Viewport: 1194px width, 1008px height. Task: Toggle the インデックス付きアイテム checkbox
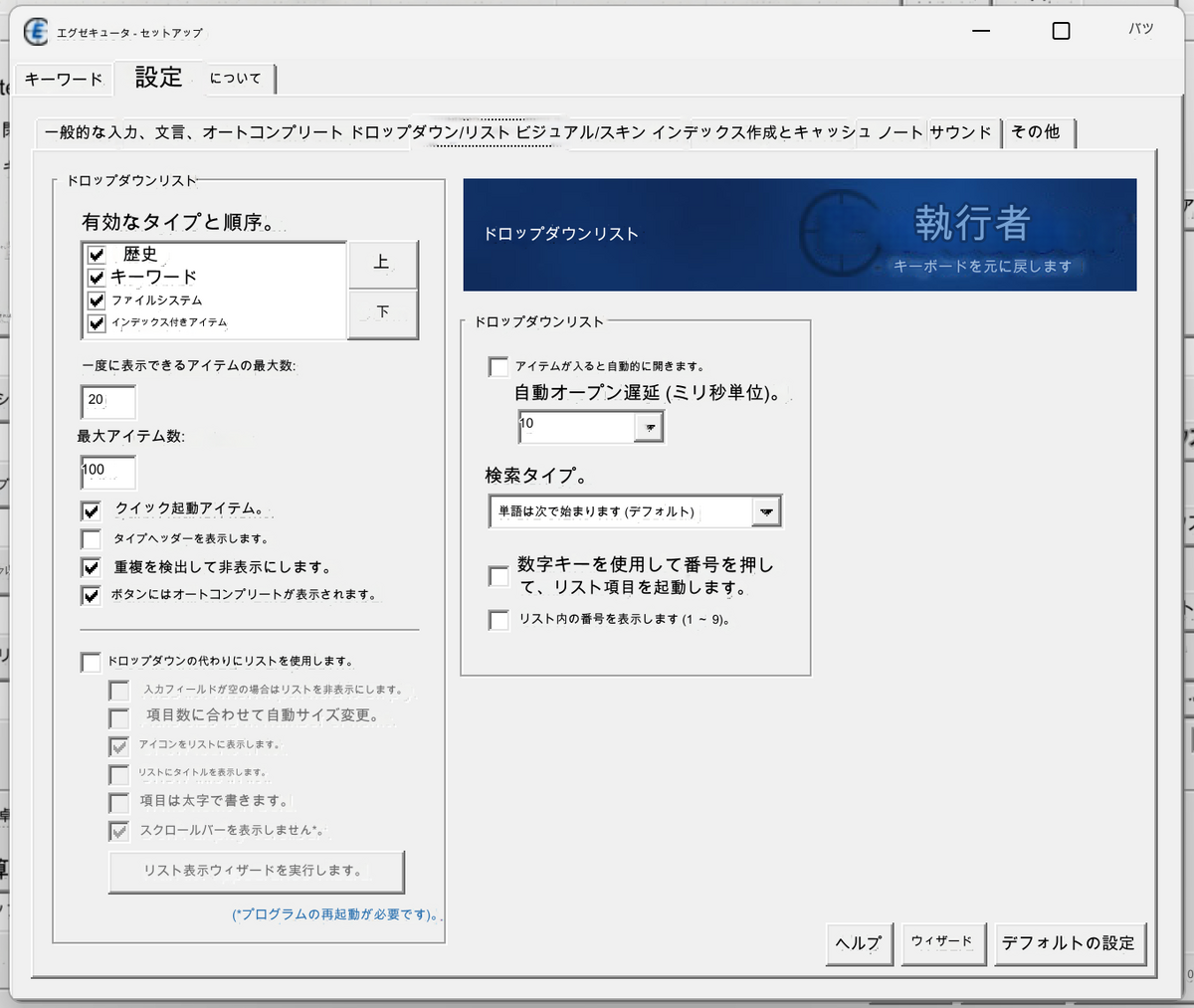click(x=97, y=323)
